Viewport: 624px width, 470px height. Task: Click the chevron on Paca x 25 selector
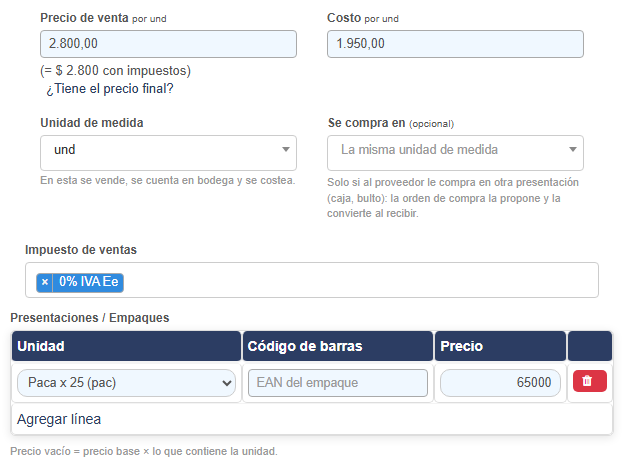click(227, 383)
